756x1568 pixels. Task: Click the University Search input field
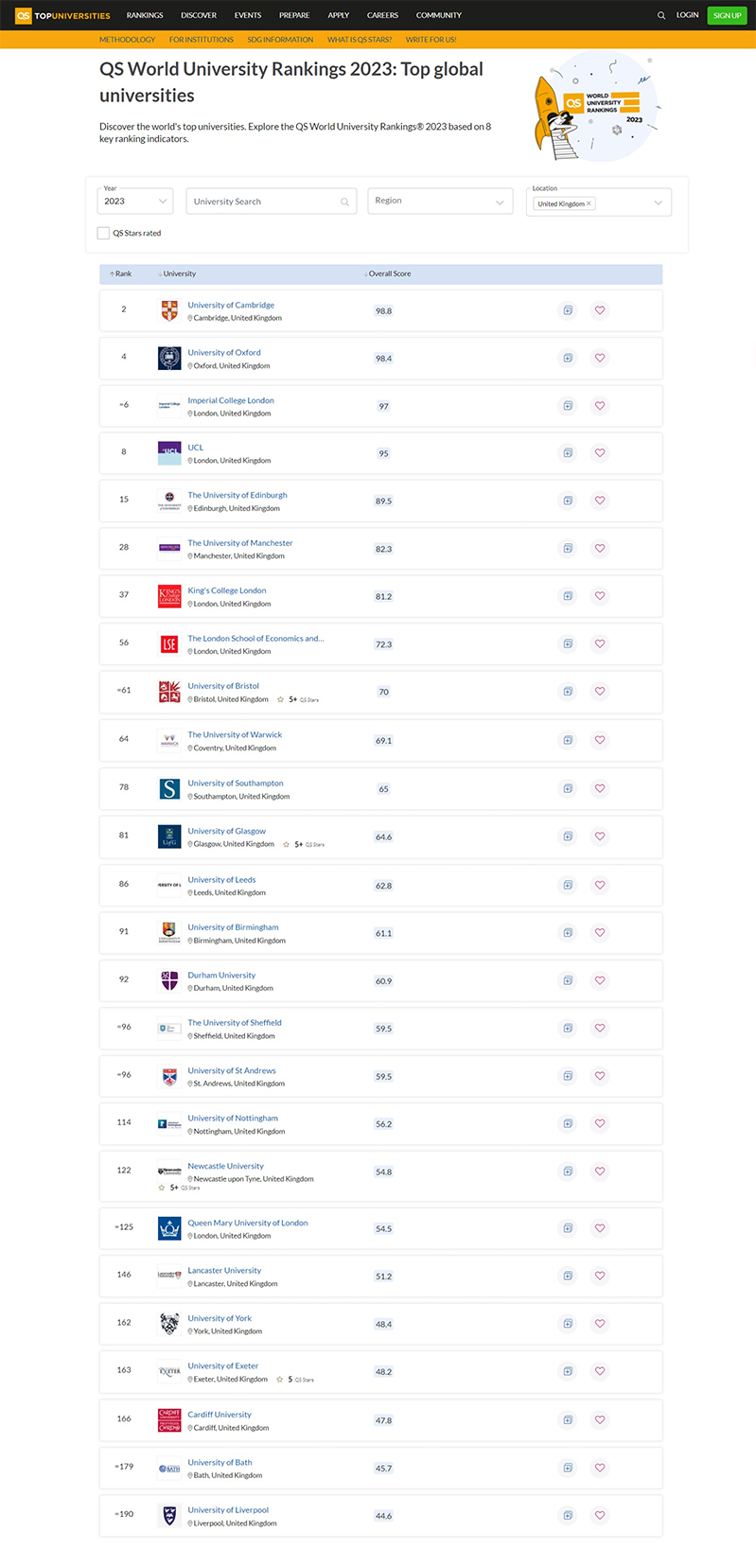click(x=265, y=202)
